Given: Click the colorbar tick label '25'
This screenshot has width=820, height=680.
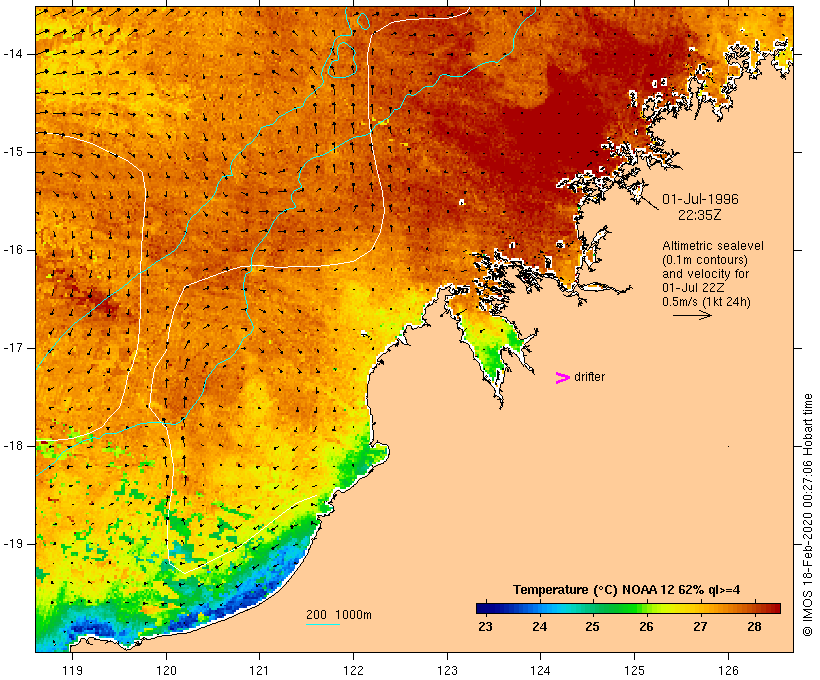Looking at the screenshot, I should tap(593, 627).
